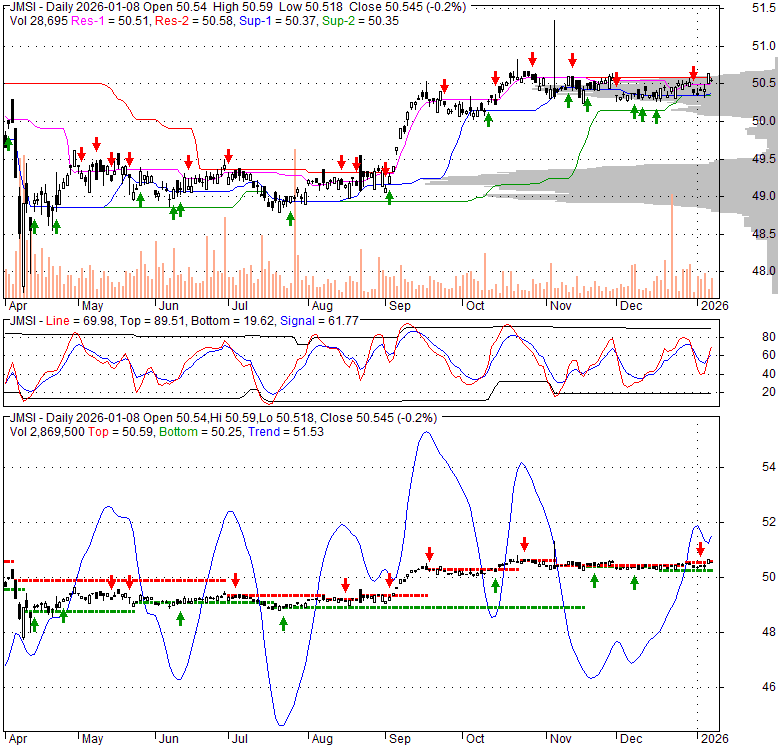This screenshot has width=780, height=745.
Task: Click the Sup-2 = 50.35 legend label
Action: tap(360, 21)
